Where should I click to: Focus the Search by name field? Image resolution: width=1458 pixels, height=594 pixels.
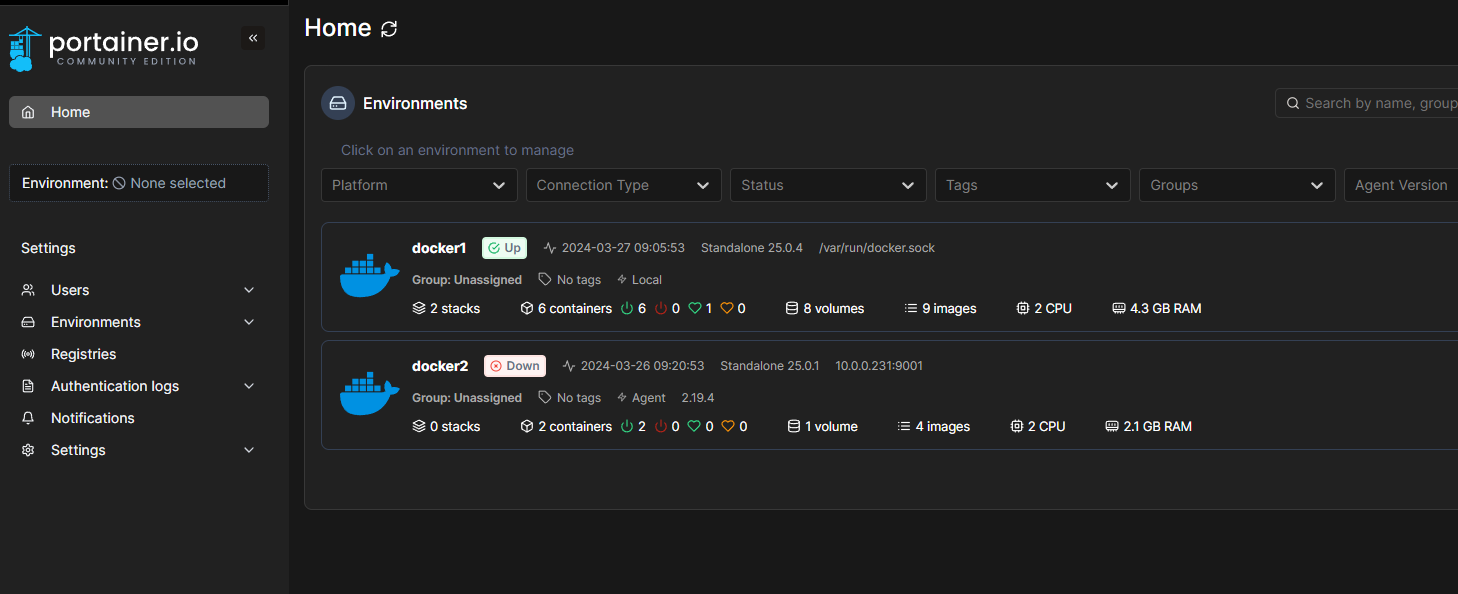[1367, 103]
